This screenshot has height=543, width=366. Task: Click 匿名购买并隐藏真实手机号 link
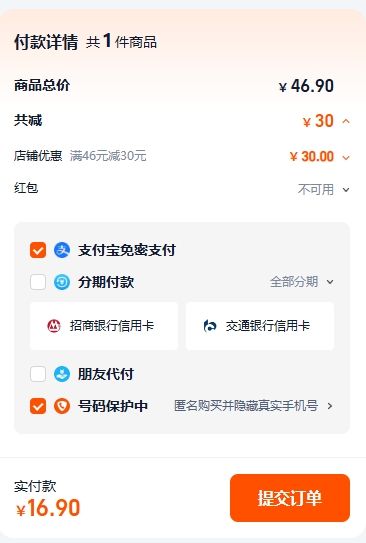point(246,406)
